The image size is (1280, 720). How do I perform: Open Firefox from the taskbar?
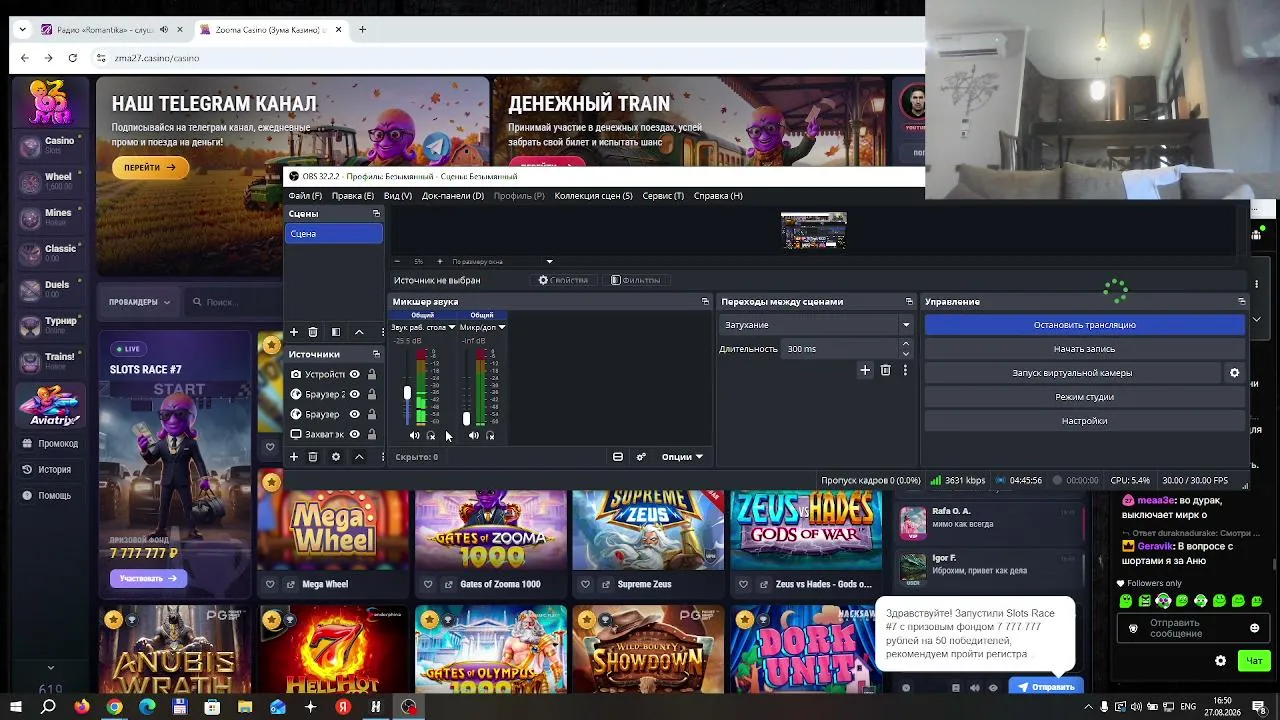pos(82,707)
